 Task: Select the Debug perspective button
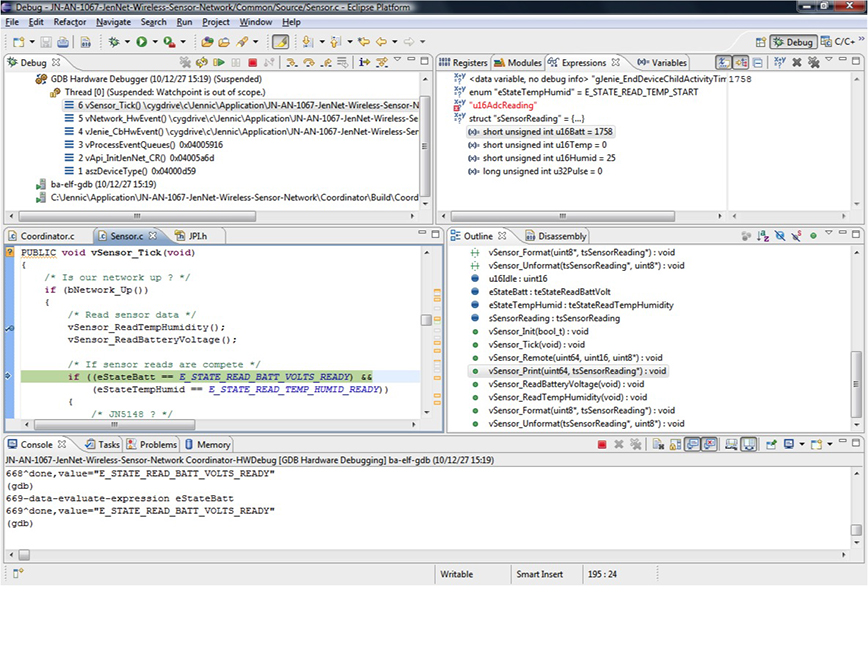[793, 42]
